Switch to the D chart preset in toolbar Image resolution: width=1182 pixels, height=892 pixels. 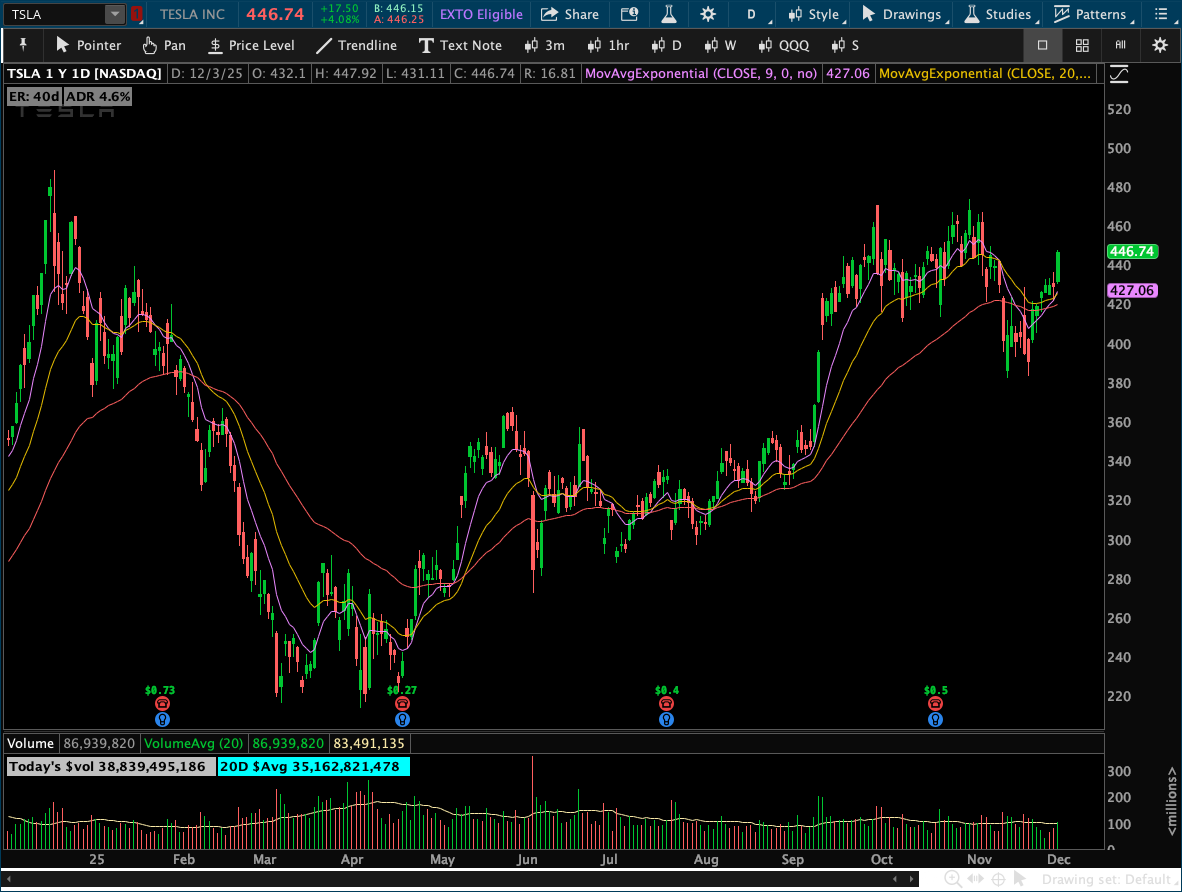tap(666, 45)
